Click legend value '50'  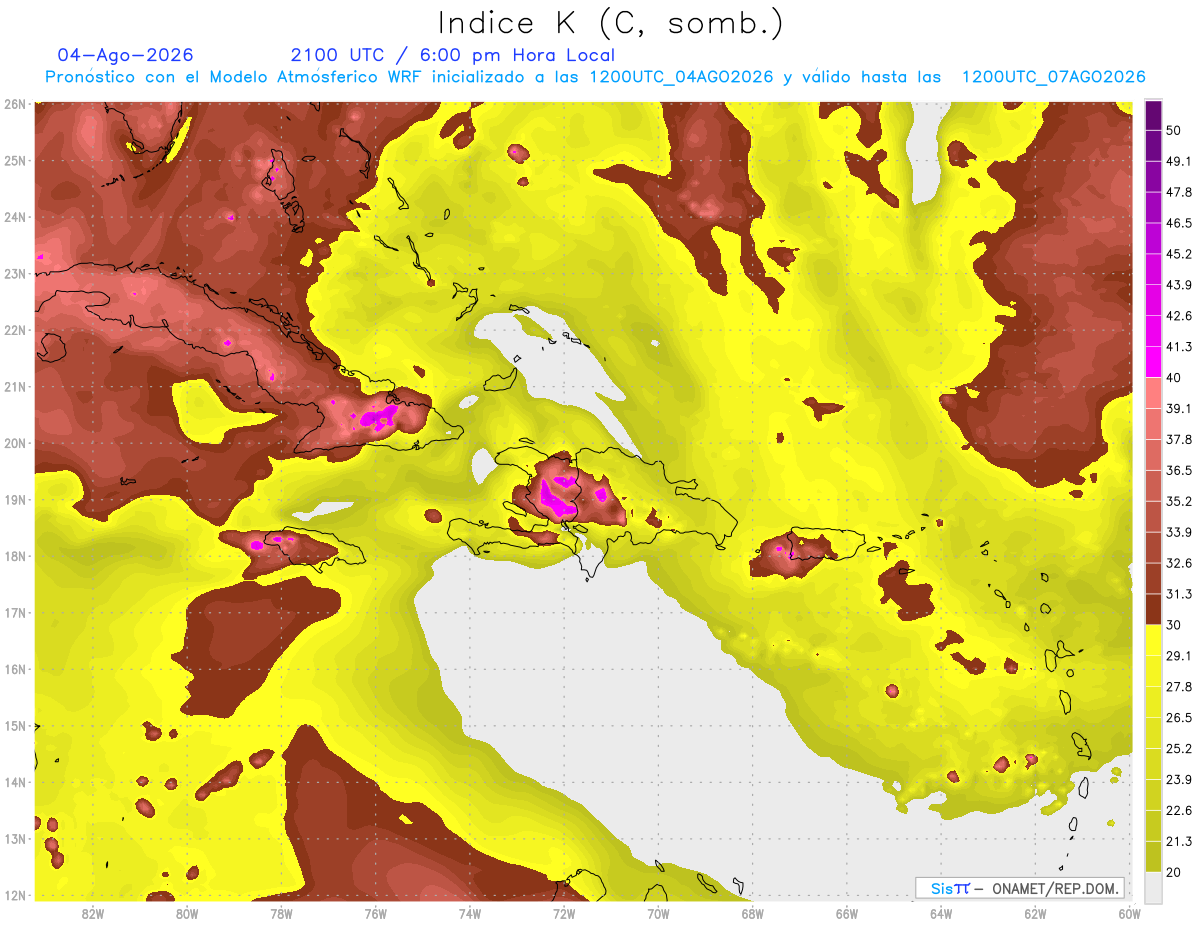[1174, 132]
